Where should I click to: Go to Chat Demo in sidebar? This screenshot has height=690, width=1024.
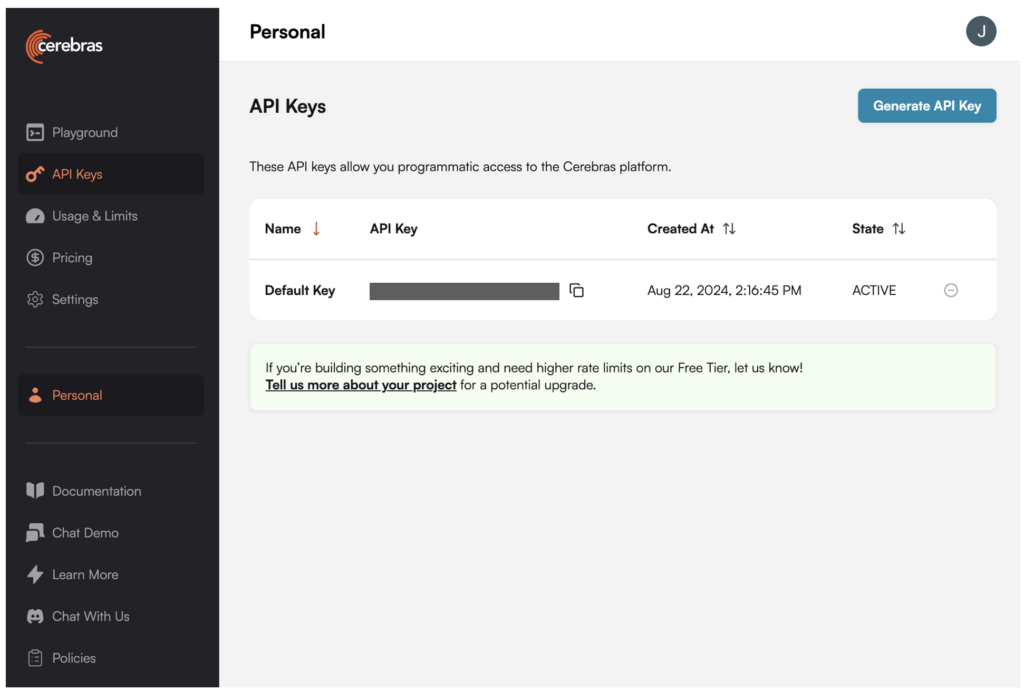point(85,533)
